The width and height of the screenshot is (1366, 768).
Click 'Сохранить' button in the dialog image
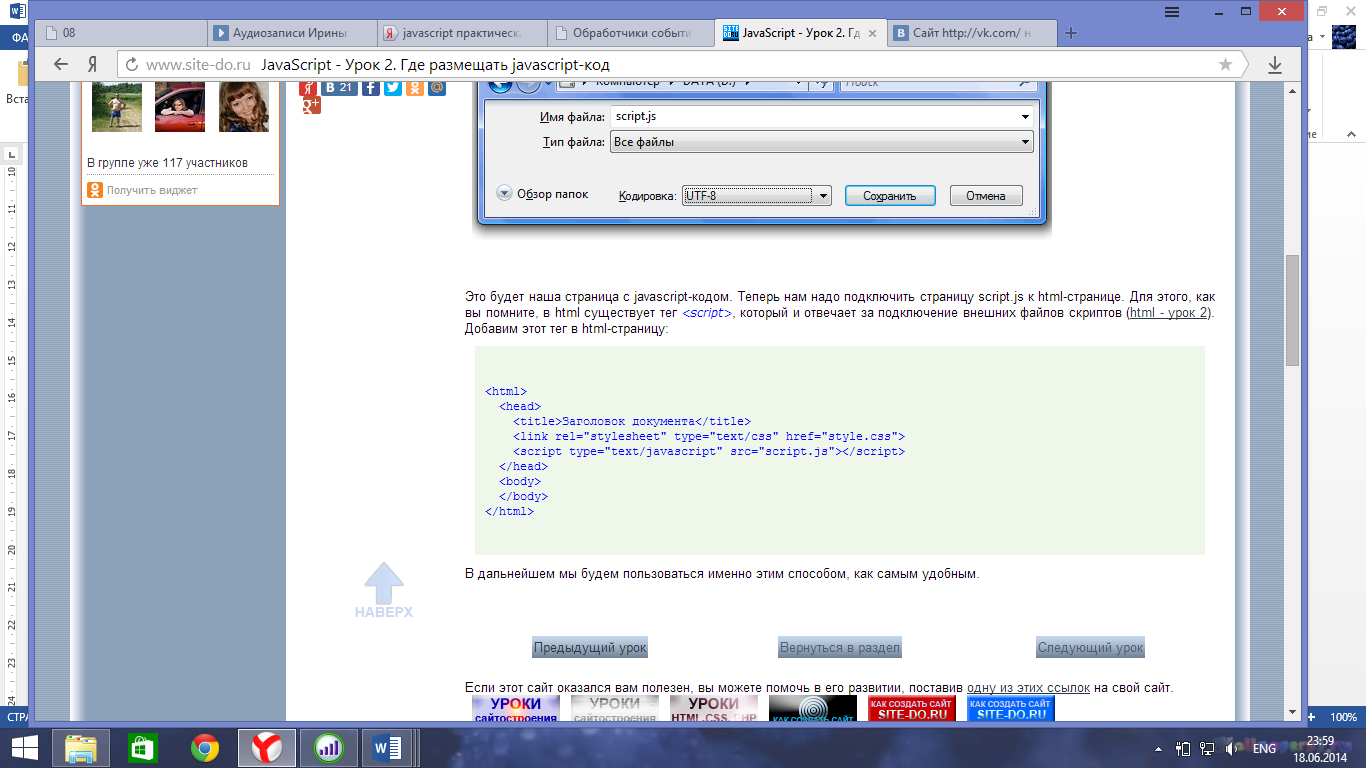(x=889, y=196)
